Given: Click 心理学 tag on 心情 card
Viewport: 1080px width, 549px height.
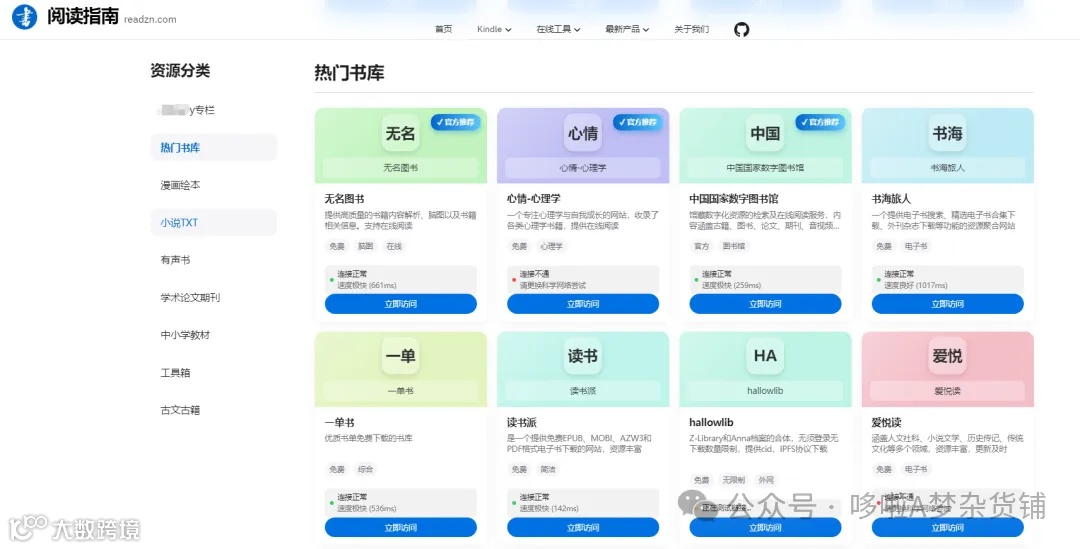Looking at the screenshot, I should (x=551, y=246).
